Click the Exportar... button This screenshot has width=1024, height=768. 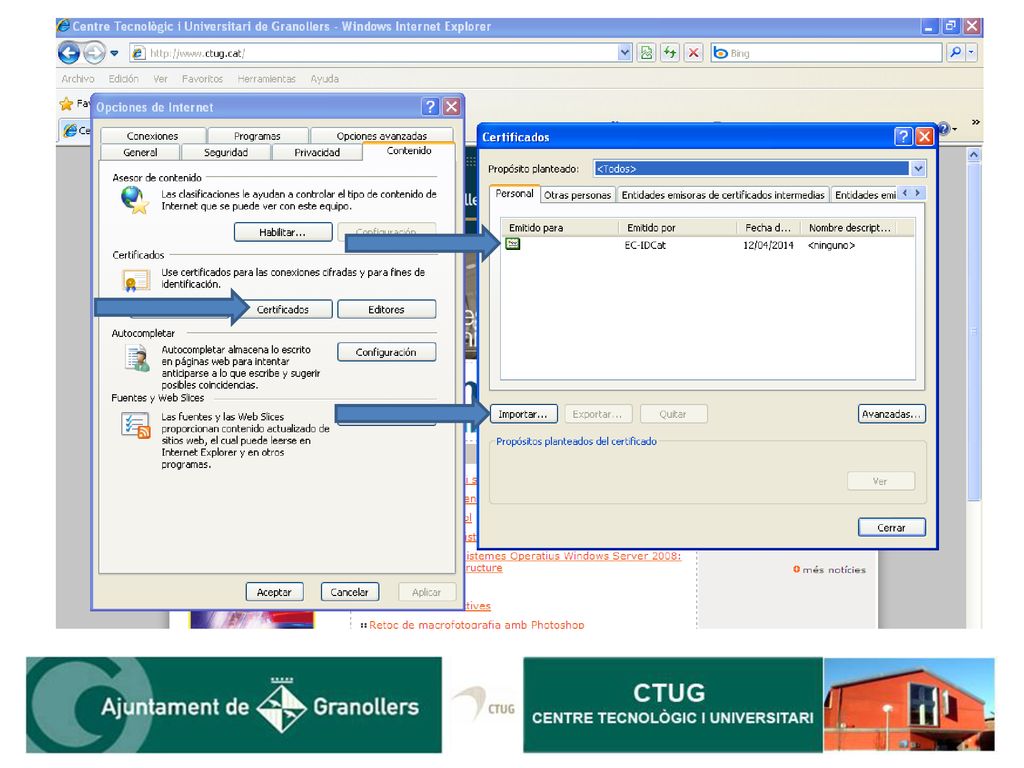click(598, 414)
